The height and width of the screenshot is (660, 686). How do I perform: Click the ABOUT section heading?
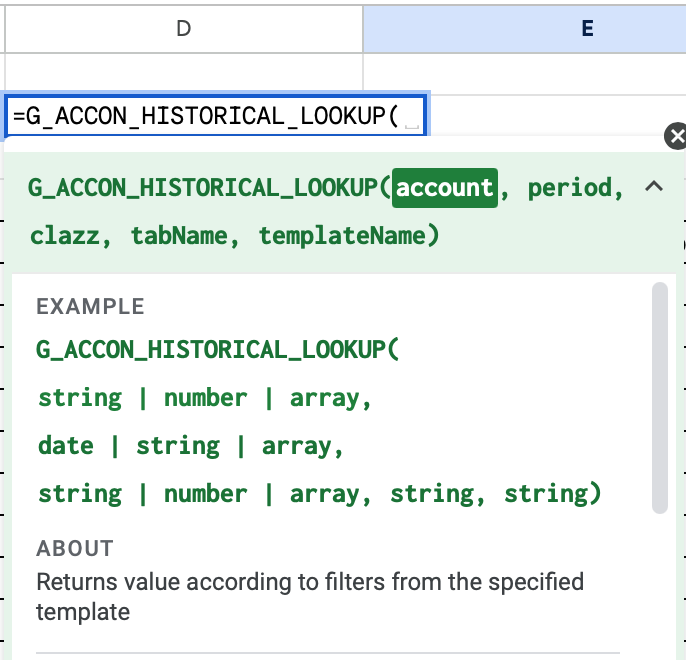[x=75, y=548]
